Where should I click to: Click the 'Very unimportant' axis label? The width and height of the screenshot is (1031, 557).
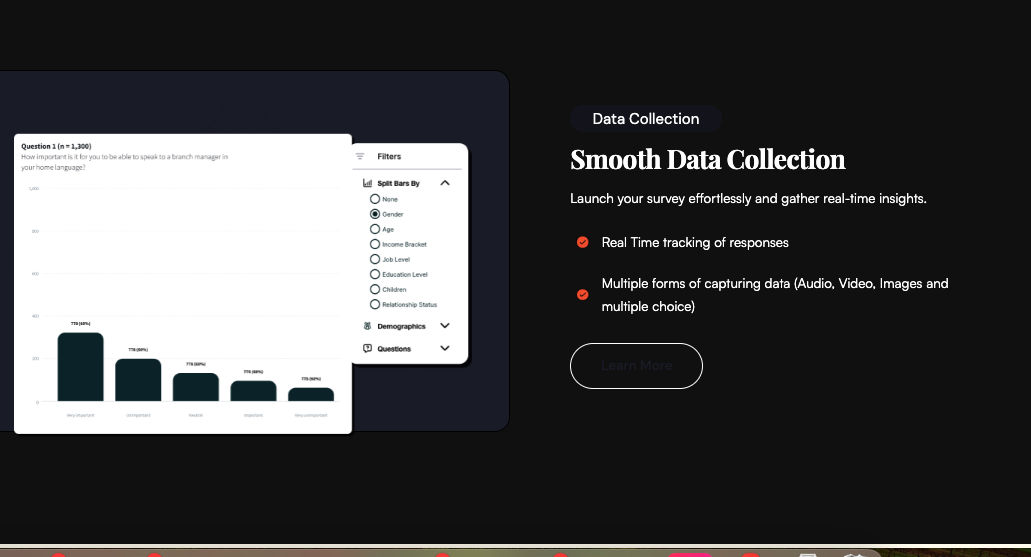[x=311, y=415]
